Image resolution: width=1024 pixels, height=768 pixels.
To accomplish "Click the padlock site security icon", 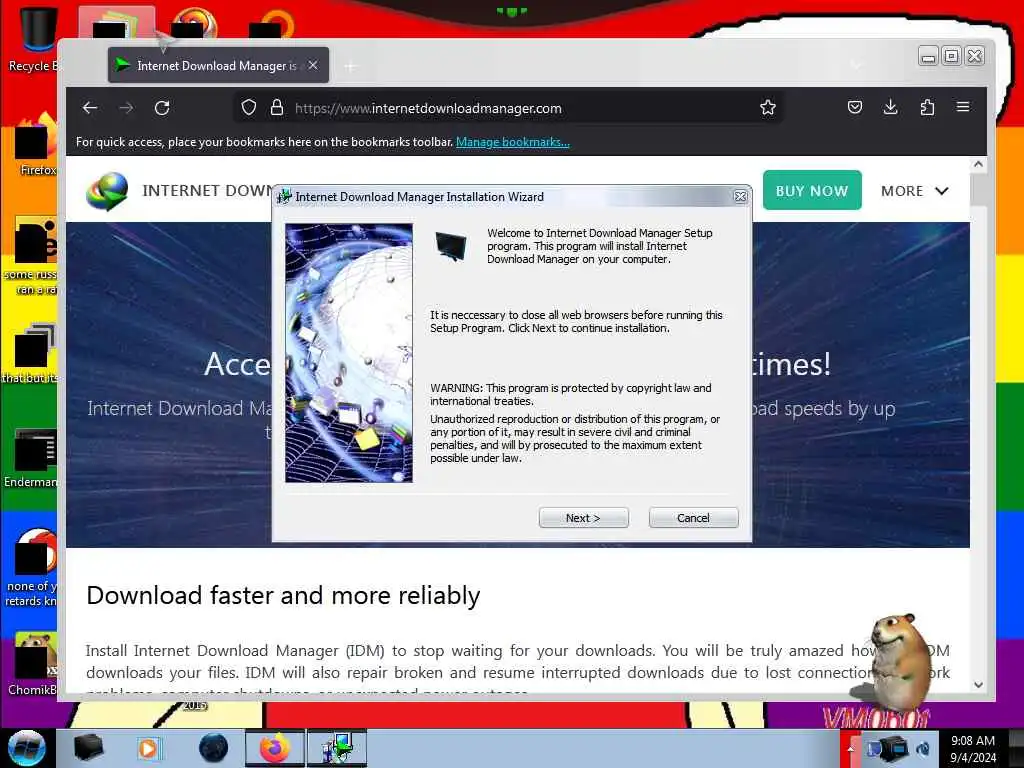I will pyautogui.click(x=277, y=107).
